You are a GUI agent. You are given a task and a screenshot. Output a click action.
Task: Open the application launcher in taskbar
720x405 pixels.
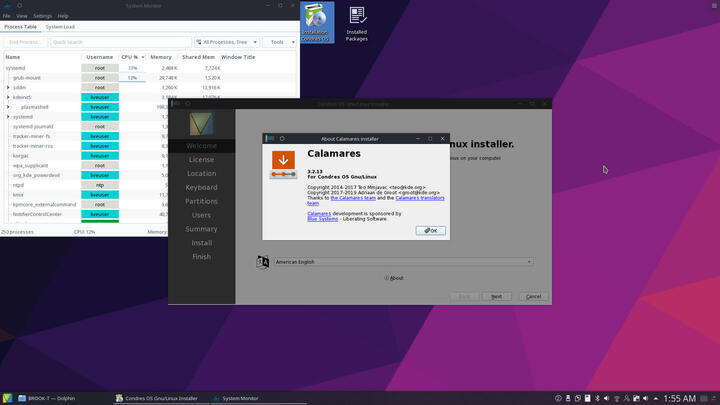[7, 398]
